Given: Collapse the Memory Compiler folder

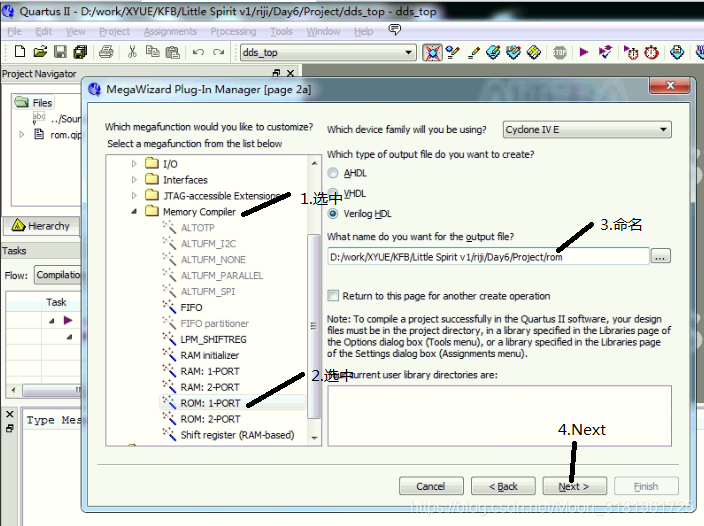Looking at the screenshot, I should point(134,211).
